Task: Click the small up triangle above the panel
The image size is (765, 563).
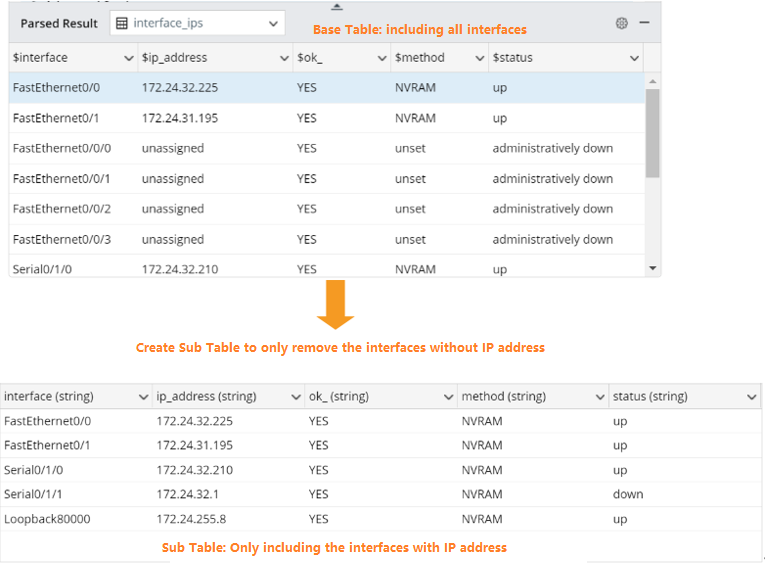Action: tap(337, 6)
